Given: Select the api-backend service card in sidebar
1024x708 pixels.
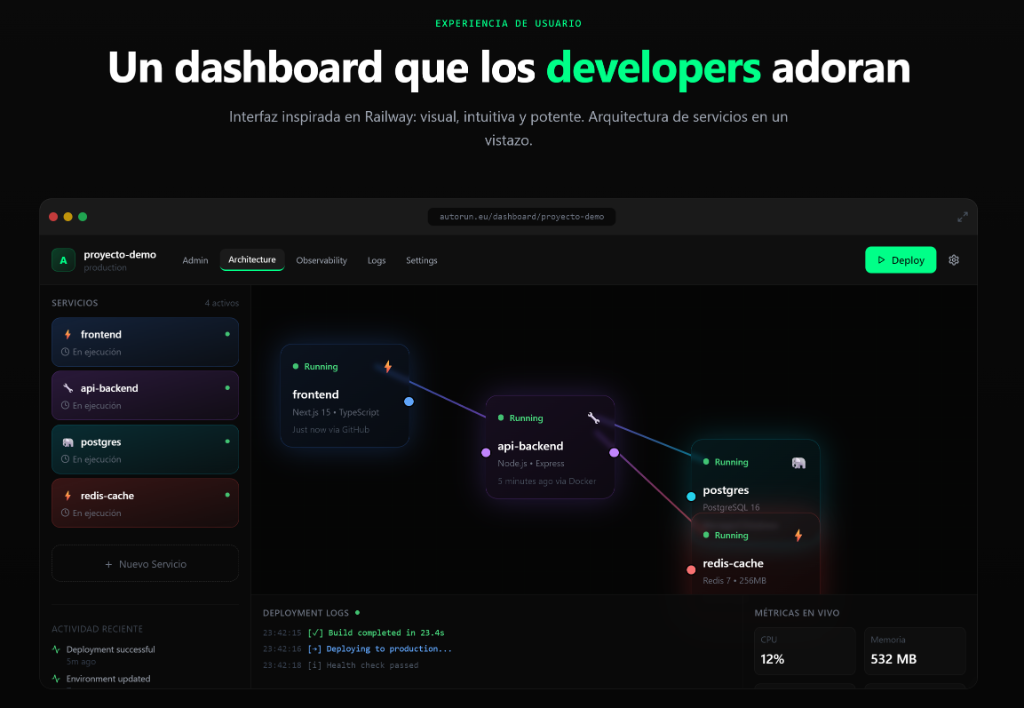Looking at the screenshot, I should (145, 396).
